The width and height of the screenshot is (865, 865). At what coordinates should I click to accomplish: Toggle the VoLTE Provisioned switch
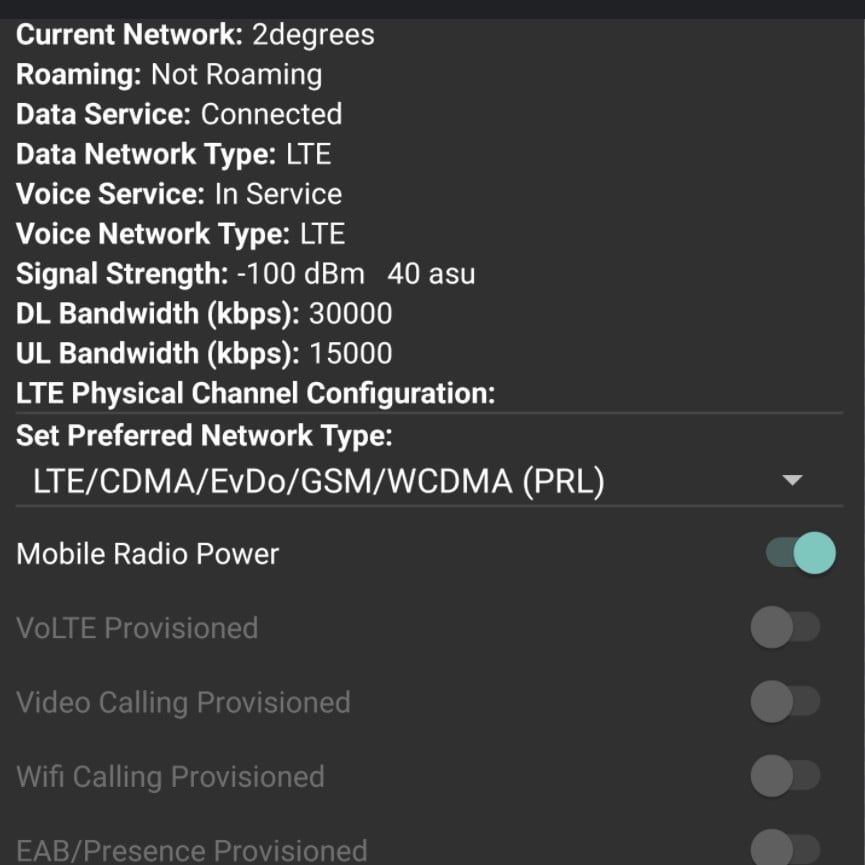785,628
